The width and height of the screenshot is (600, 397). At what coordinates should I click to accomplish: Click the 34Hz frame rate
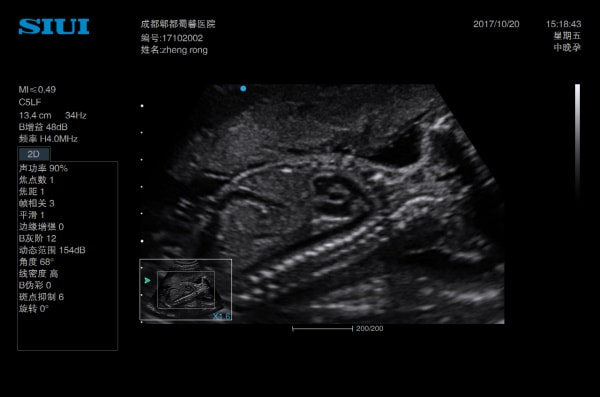(76, 115)
